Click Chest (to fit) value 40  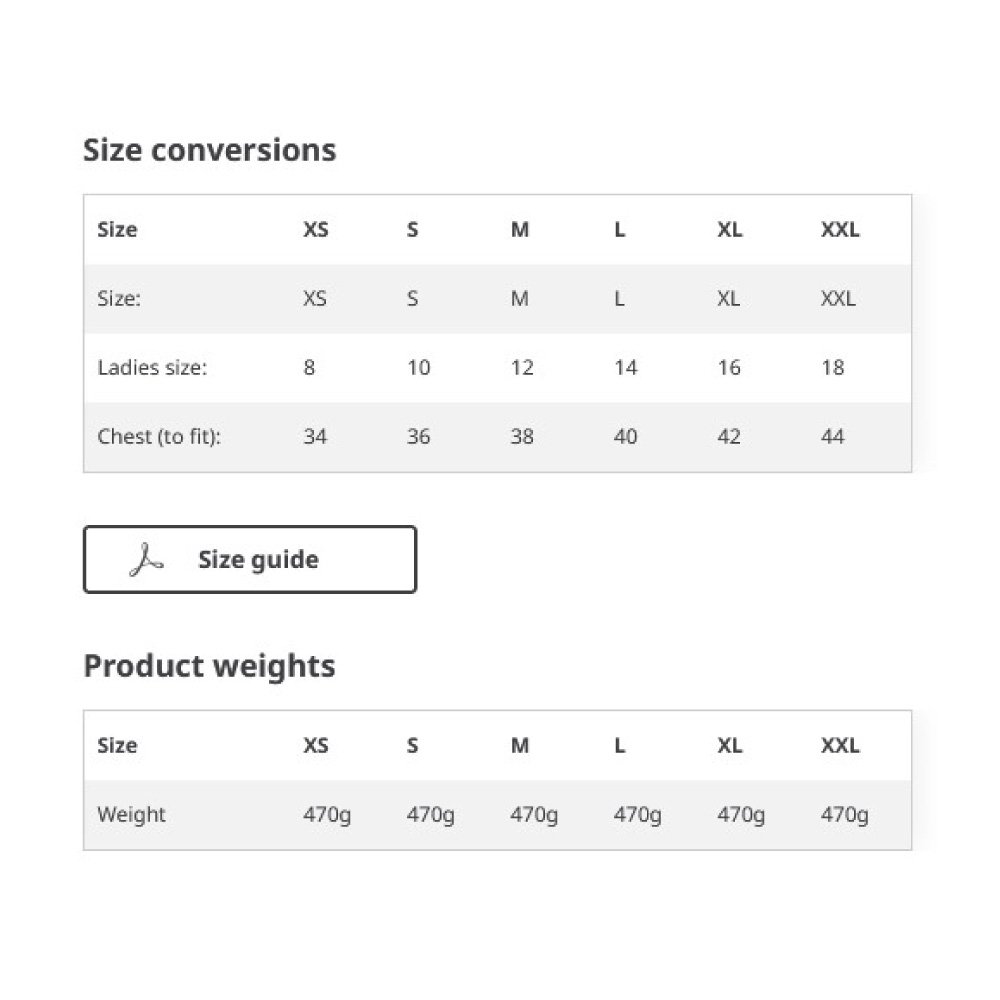point(626,436)
